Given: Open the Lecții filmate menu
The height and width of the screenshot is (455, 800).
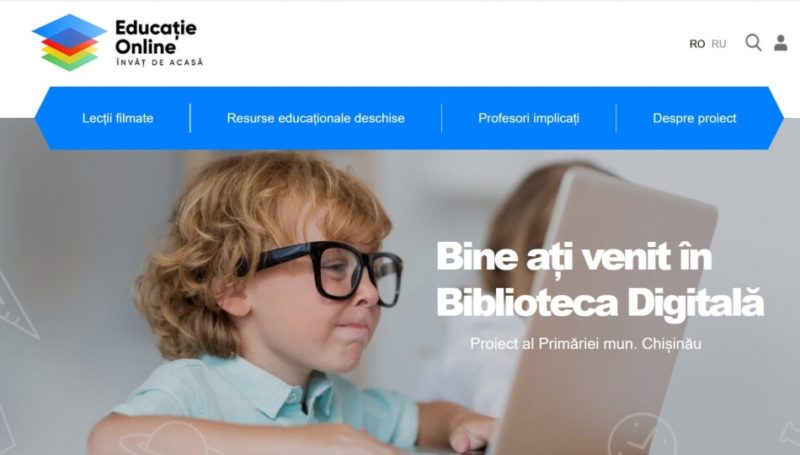Looking at the screenshot, I should [118, 118].
